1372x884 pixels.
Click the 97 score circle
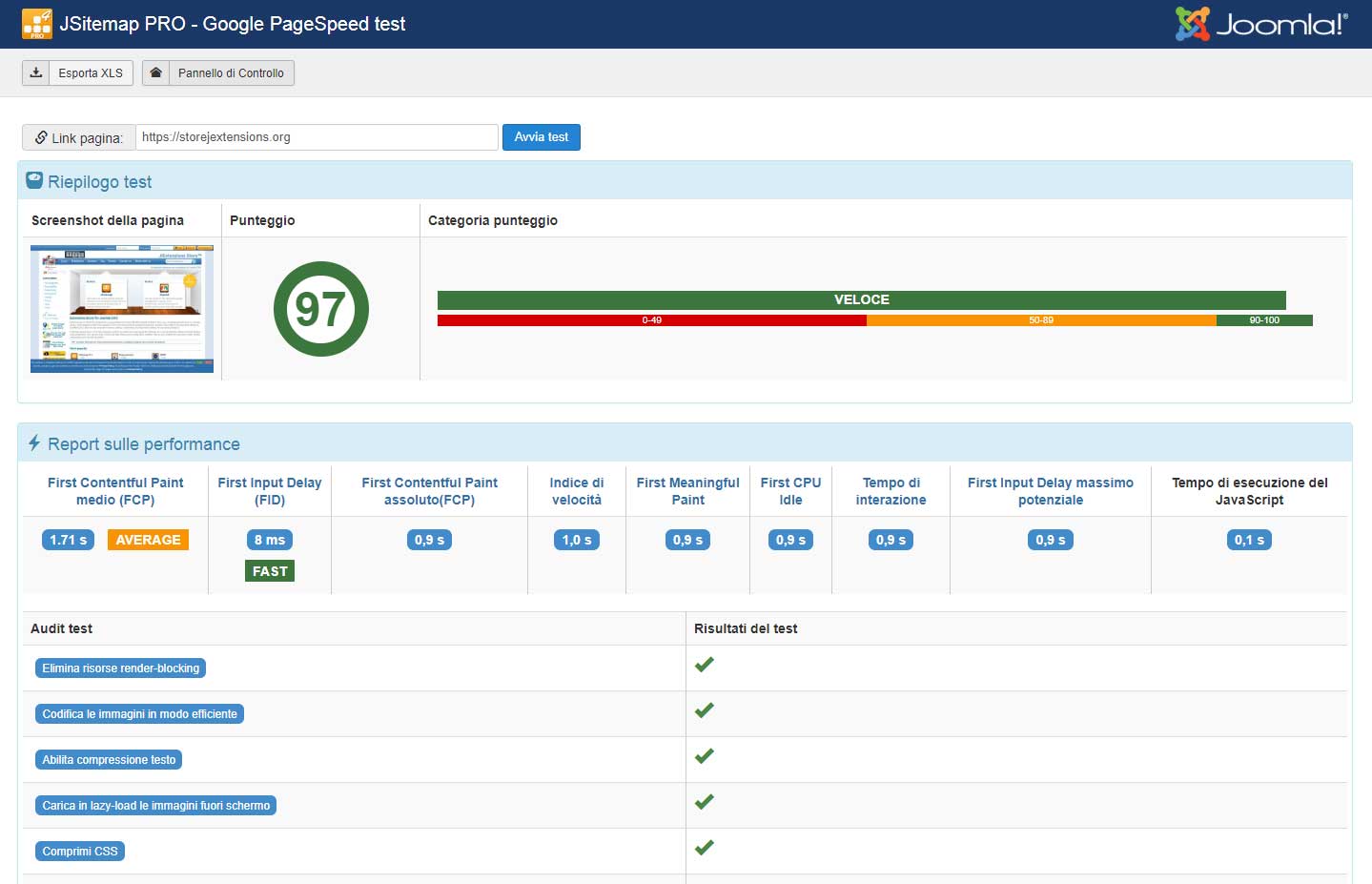(320, 309)
